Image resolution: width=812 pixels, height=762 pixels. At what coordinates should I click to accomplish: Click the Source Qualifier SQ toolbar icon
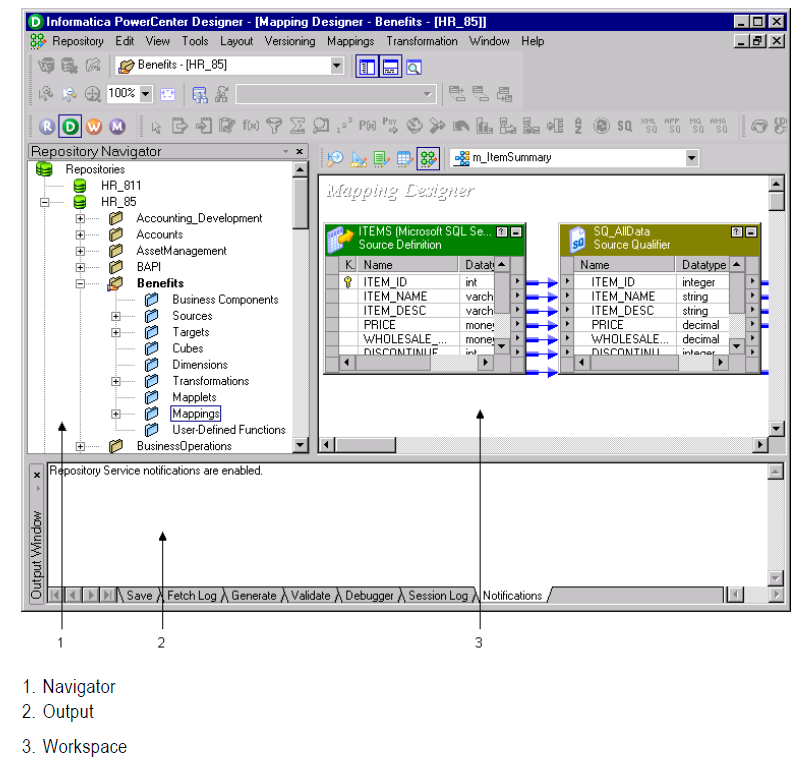pos(625,125)
